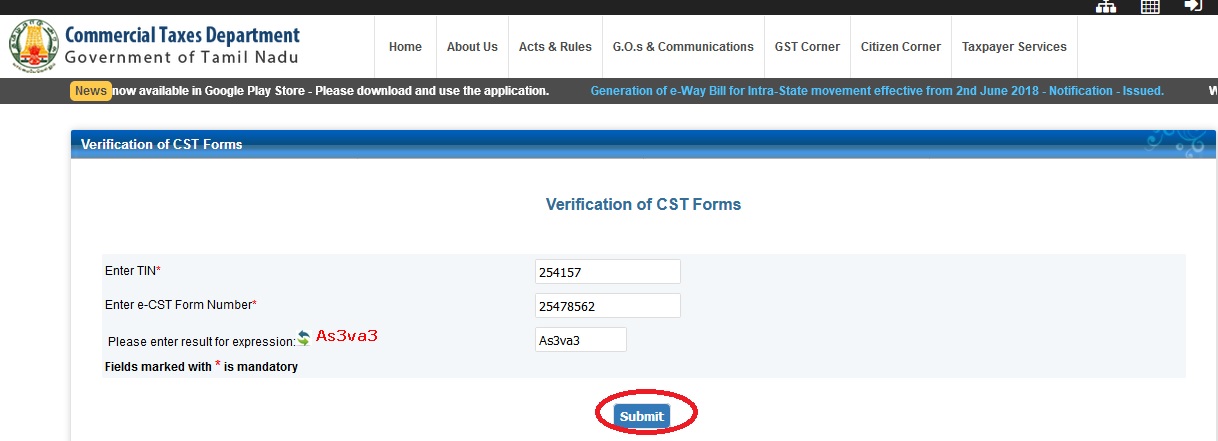1218x441 pixels.
Task: Refresh the captcha expression icon
Action: 304,339
